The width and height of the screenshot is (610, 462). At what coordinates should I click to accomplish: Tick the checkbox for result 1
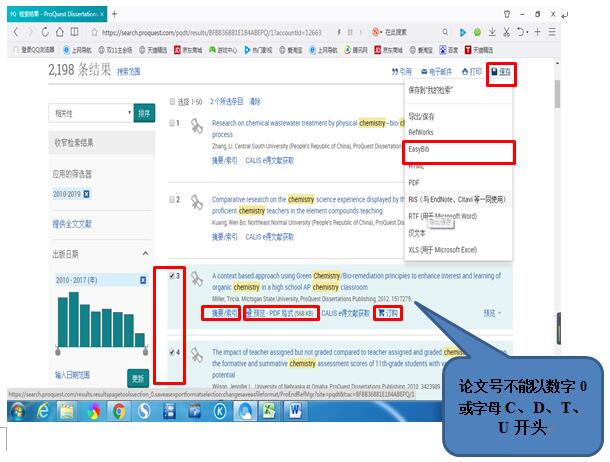174,124
